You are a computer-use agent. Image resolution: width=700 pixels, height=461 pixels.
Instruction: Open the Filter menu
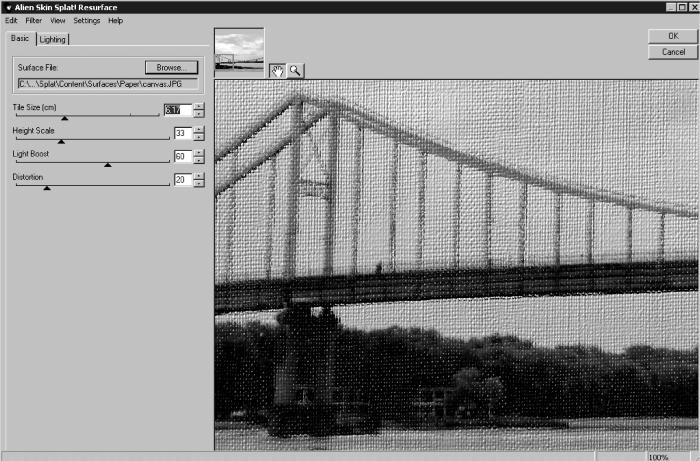(33, 21)
